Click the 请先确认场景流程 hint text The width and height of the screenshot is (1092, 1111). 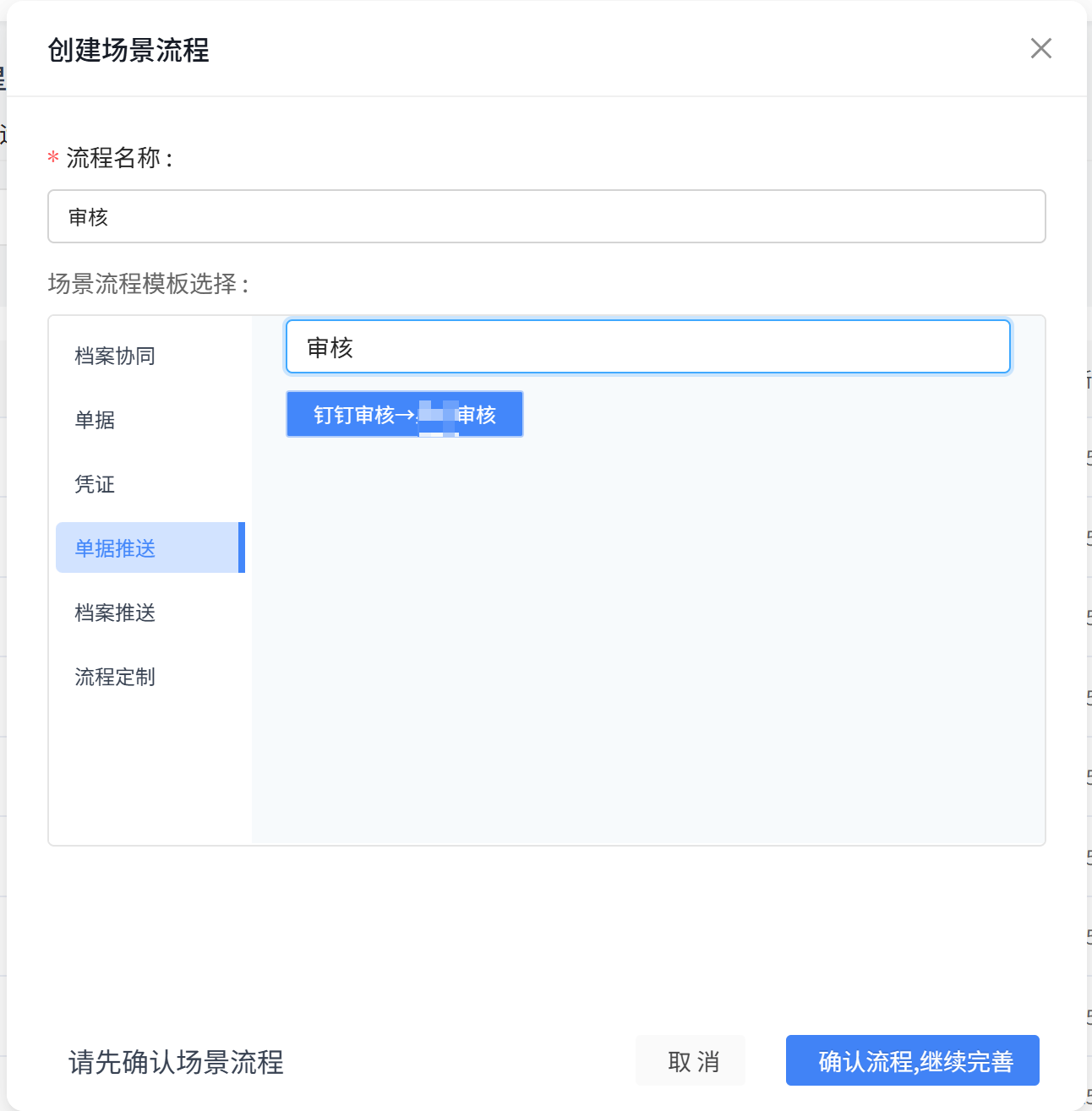coord(176,1062)
